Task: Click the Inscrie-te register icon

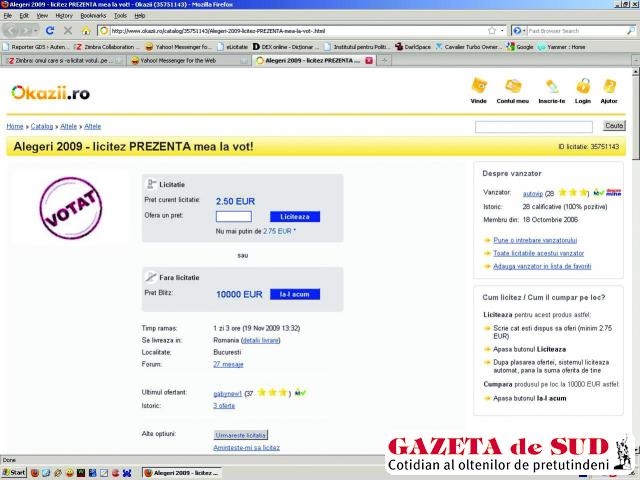Action: point(551,89)
